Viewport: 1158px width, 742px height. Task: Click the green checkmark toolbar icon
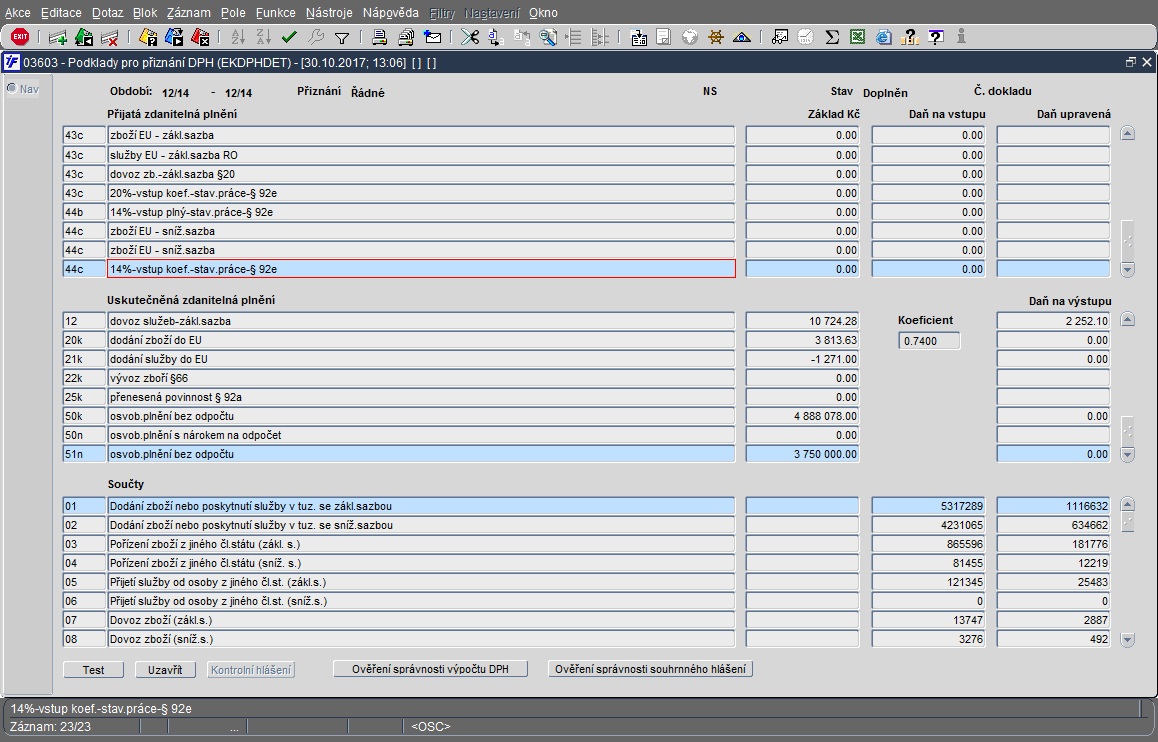(290, 36)
